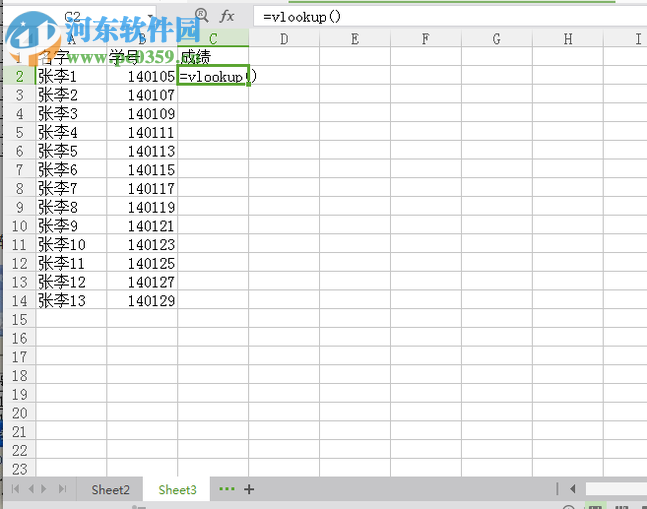Select cell with 张李5
The height and width of the screenshot is (509, 647).
(x=71, y=151)
